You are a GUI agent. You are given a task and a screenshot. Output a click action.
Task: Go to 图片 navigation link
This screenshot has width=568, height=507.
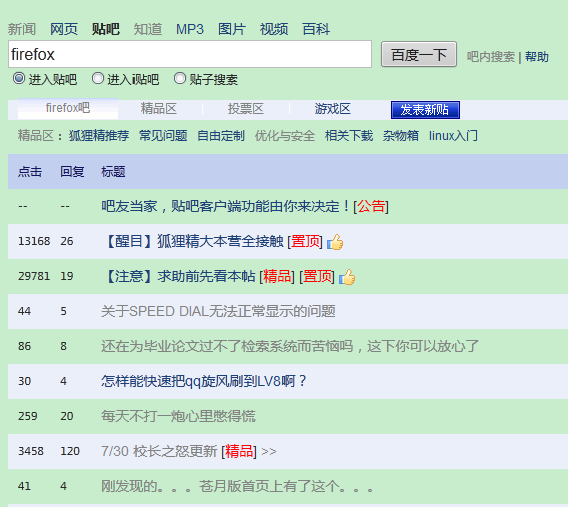(x=232, y=29)
